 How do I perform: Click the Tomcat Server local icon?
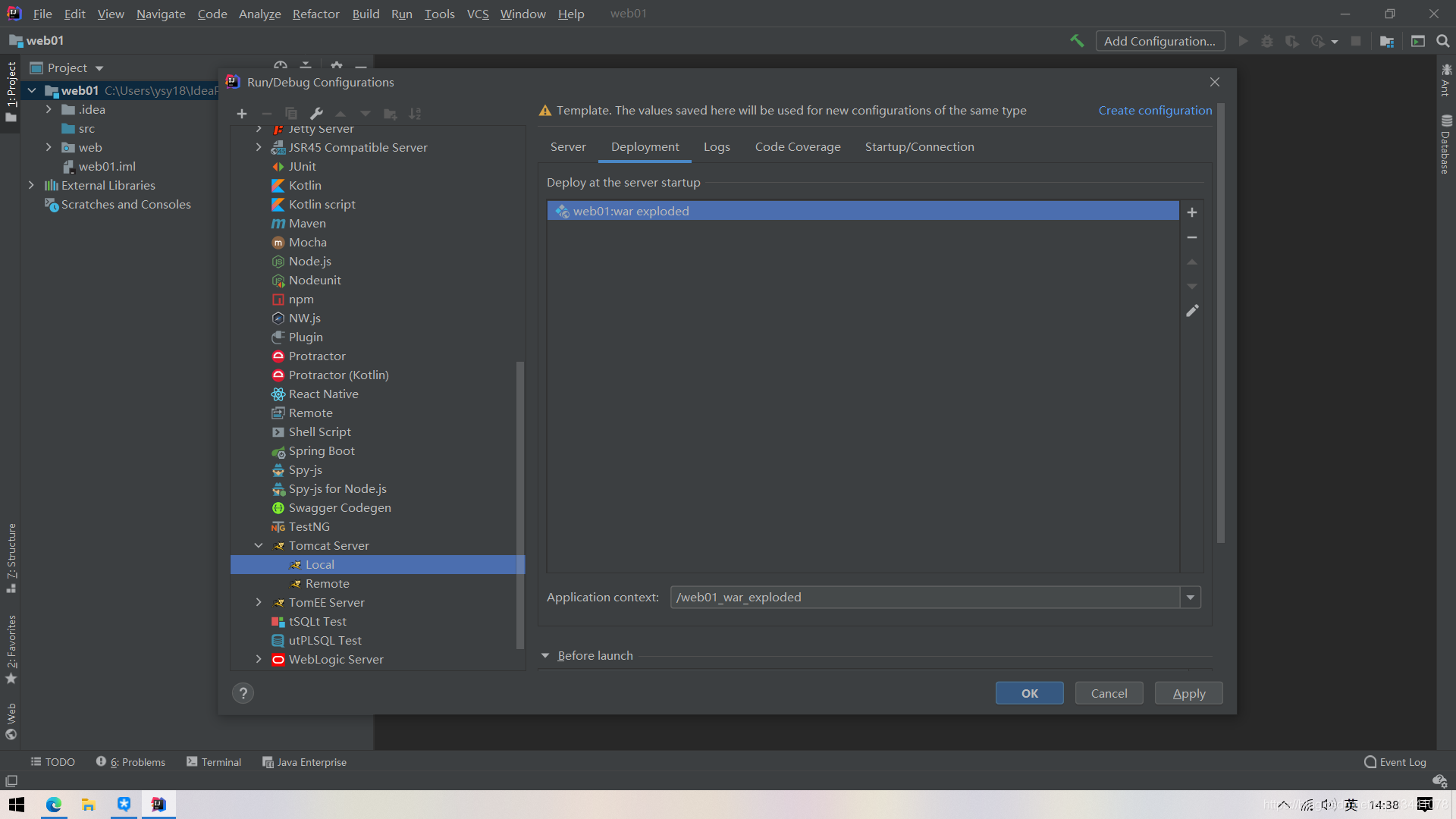point(295,564)
